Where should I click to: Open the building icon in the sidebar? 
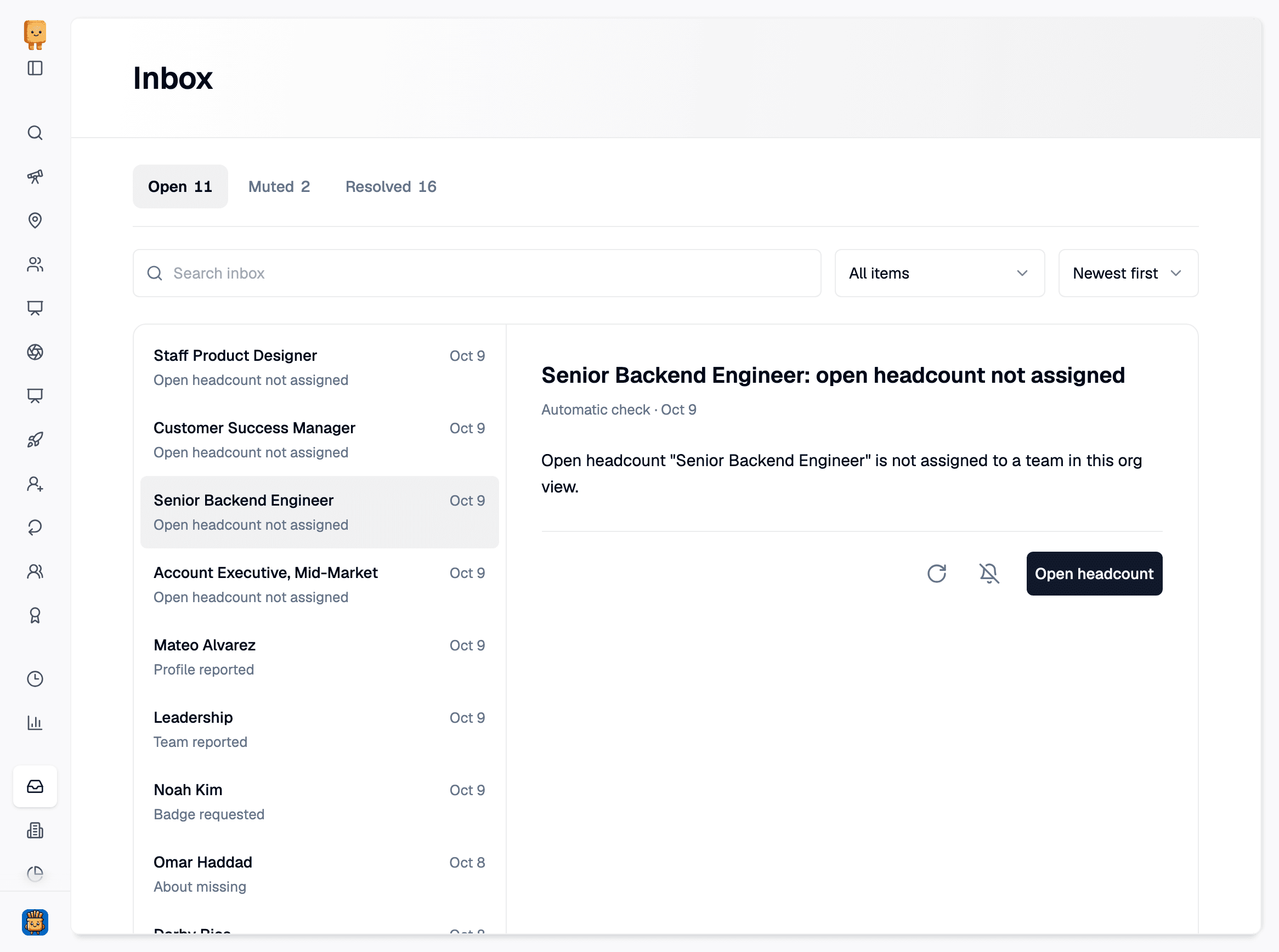[x=35, y=830]
